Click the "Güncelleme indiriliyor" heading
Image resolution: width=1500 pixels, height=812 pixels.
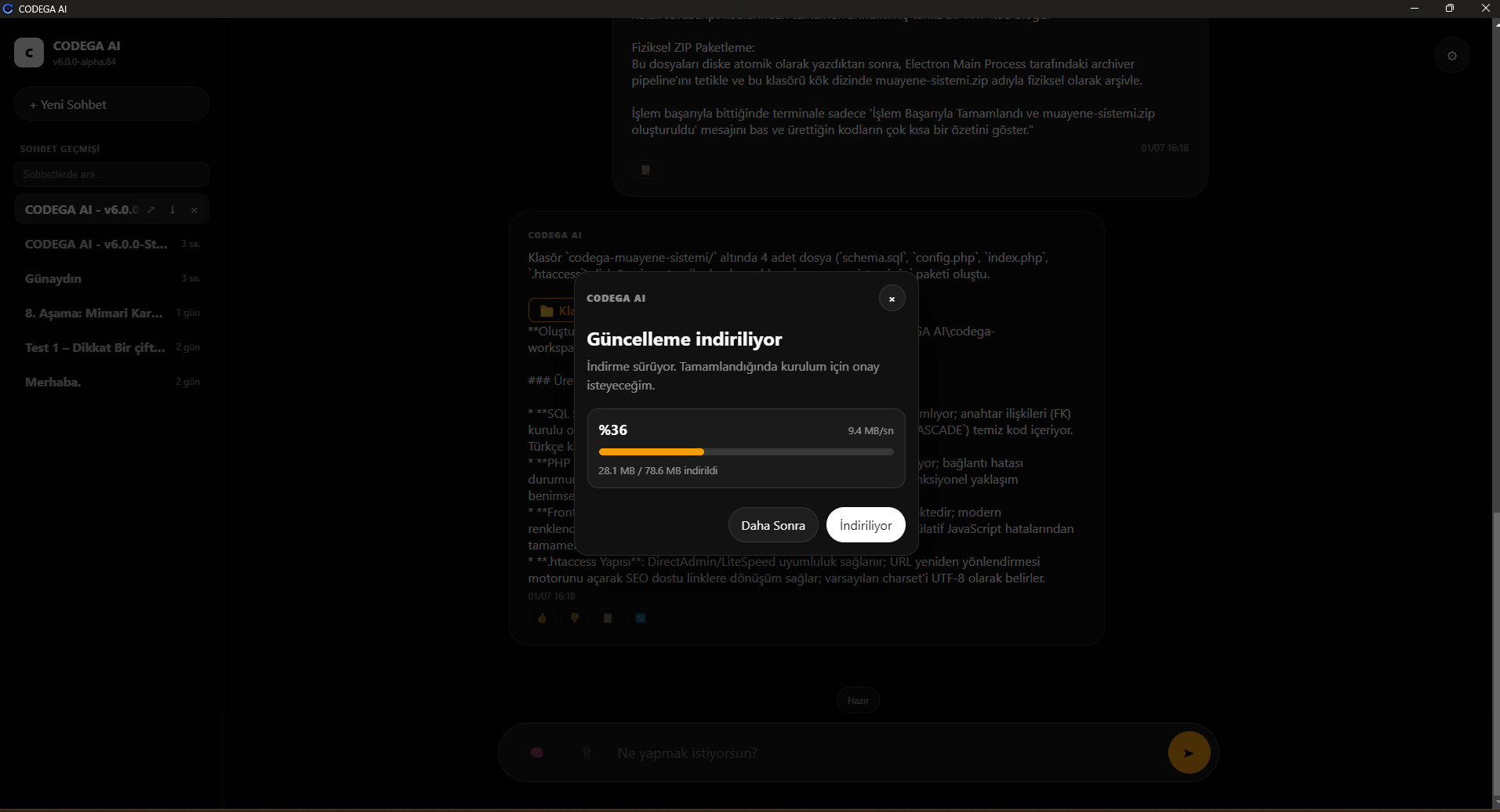point(685,339)
